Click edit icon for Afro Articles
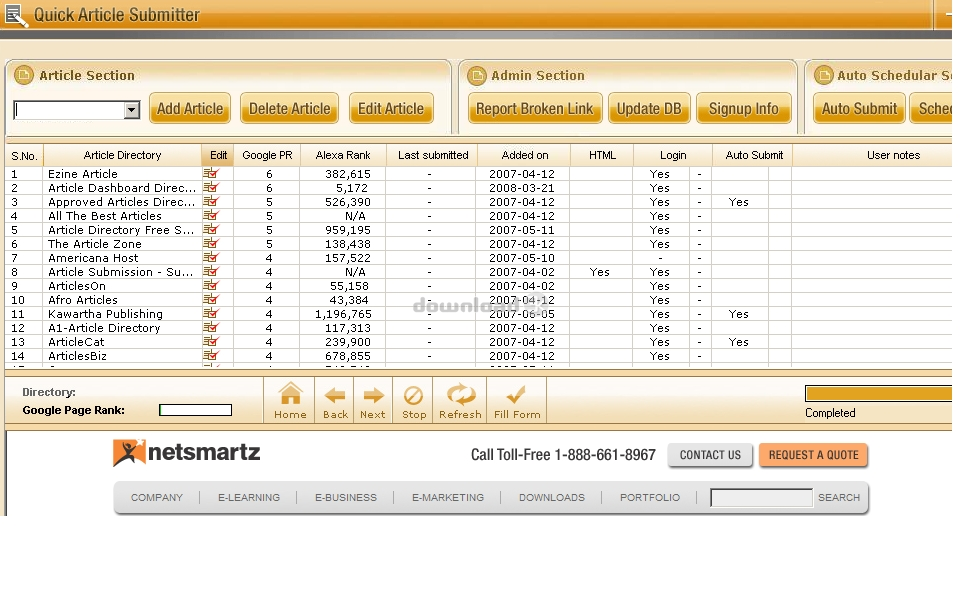 click(211, 299)
